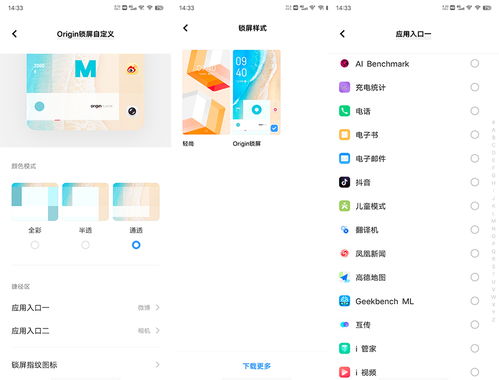This screenshot has width=499, height=380.
Task: Tap the 高德地图 map app icon
Action: 344,277
